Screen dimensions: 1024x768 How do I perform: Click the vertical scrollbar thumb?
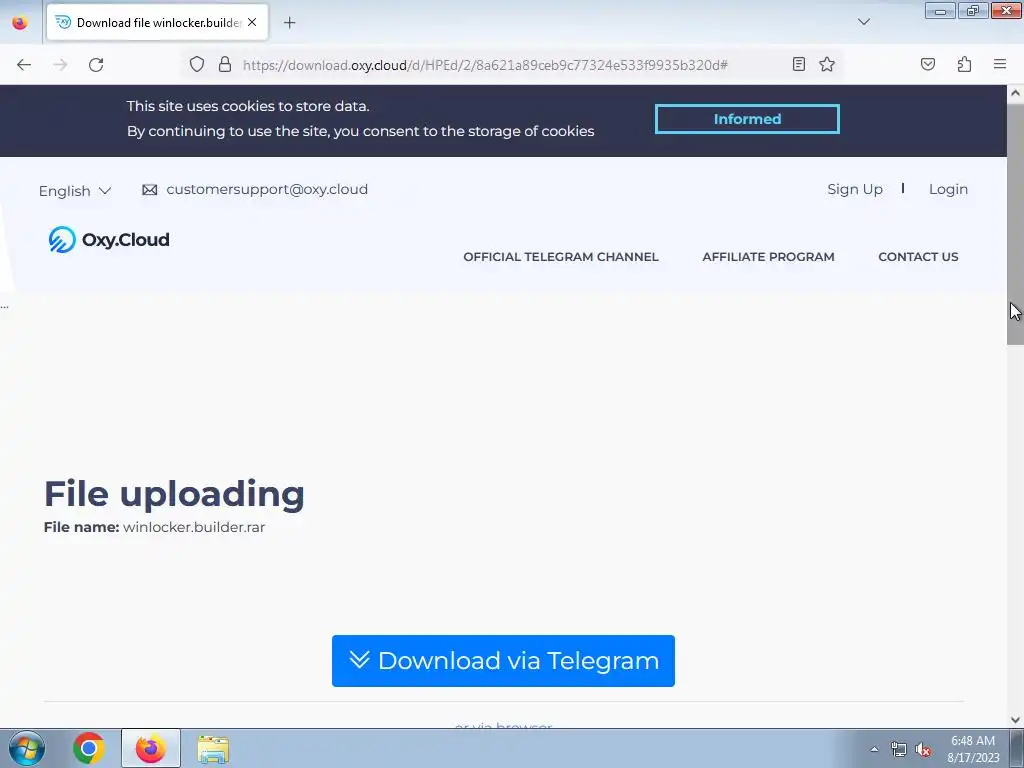click(x=1016, y=223)
